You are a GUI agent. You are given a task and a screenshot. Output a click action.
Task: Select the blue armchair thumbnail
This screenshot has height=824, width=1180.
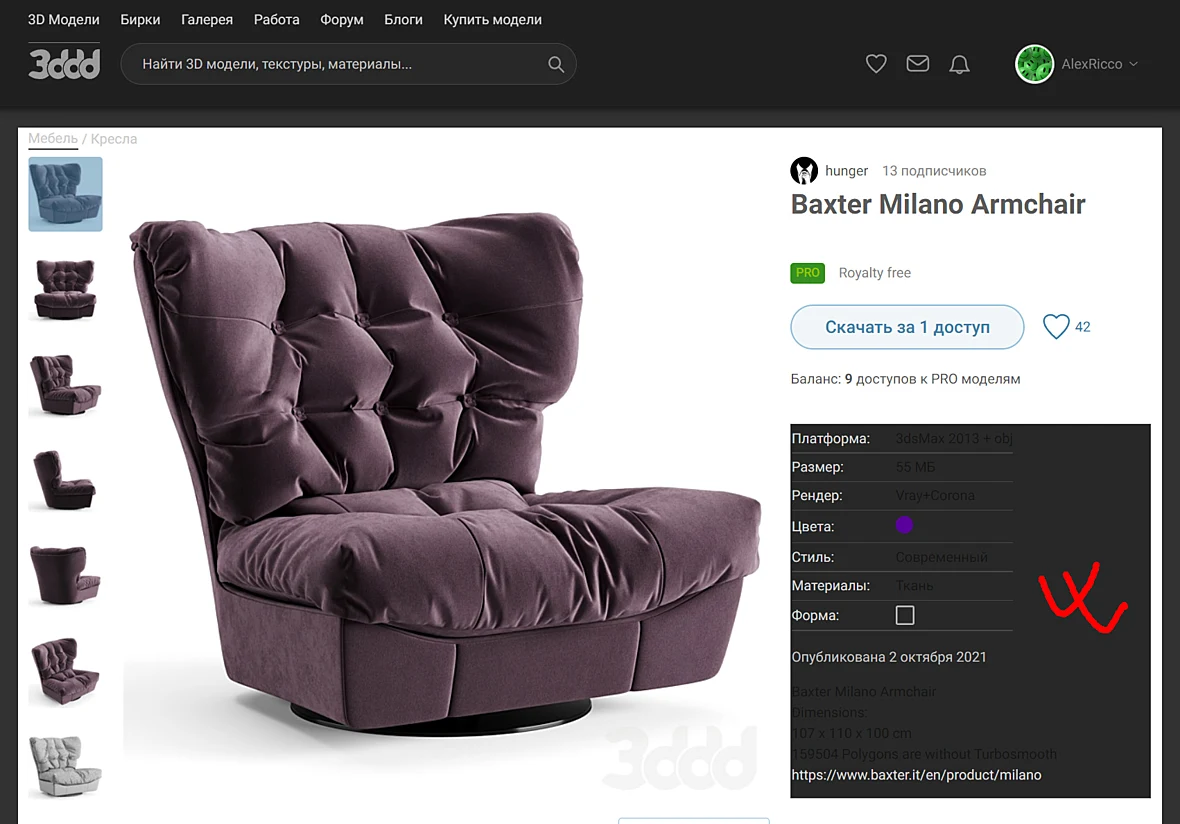point(65,194)
